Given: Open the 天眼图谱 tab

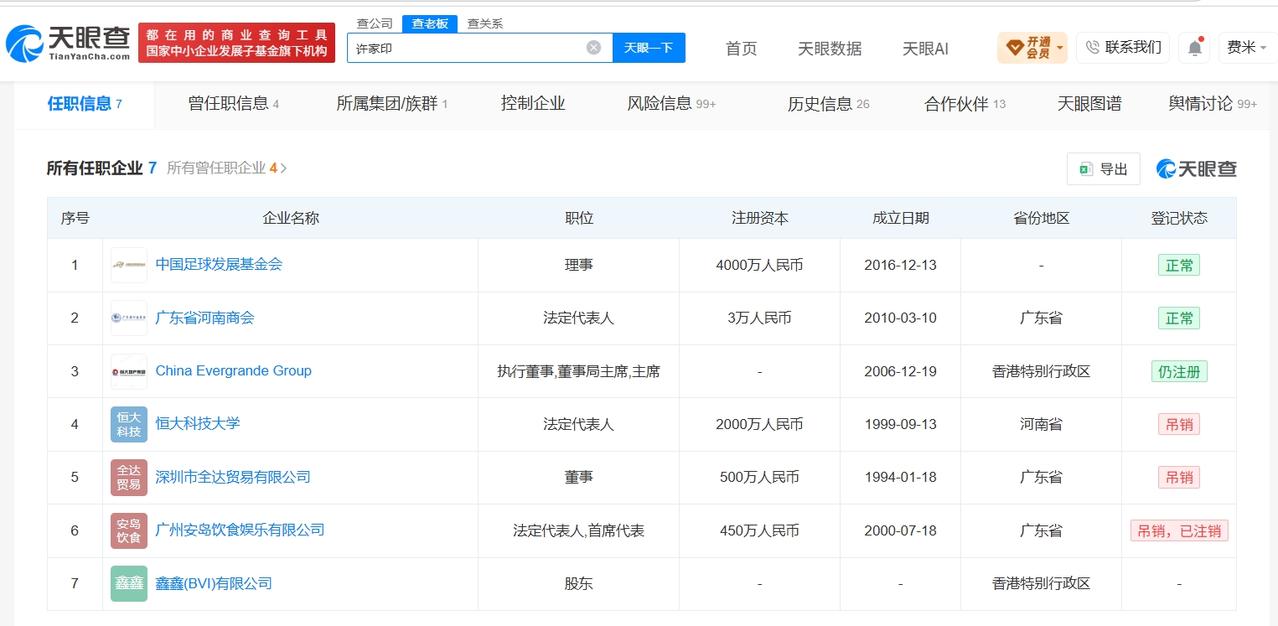Looking at the screenshot, I should point(1089,104).
